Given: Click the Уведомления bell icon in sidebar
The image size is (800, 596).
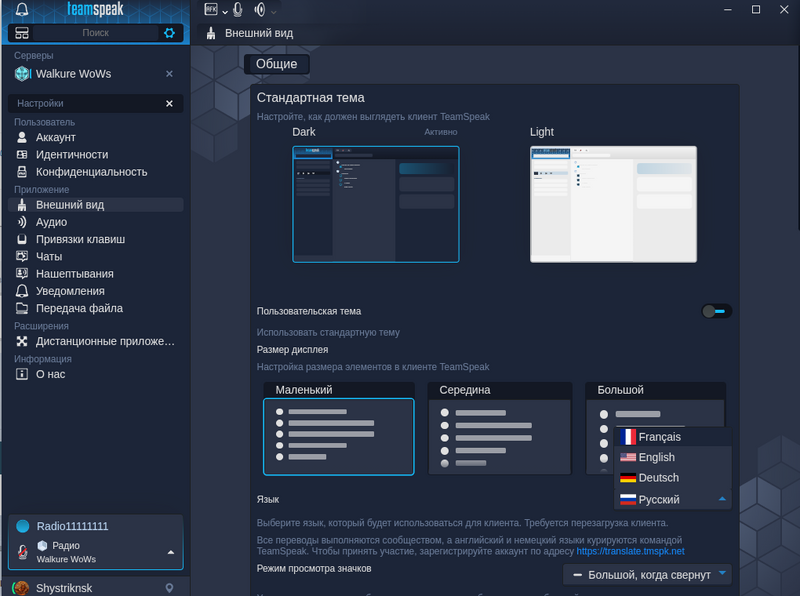Looking at the screenshot, I should (x=22, y=291).
